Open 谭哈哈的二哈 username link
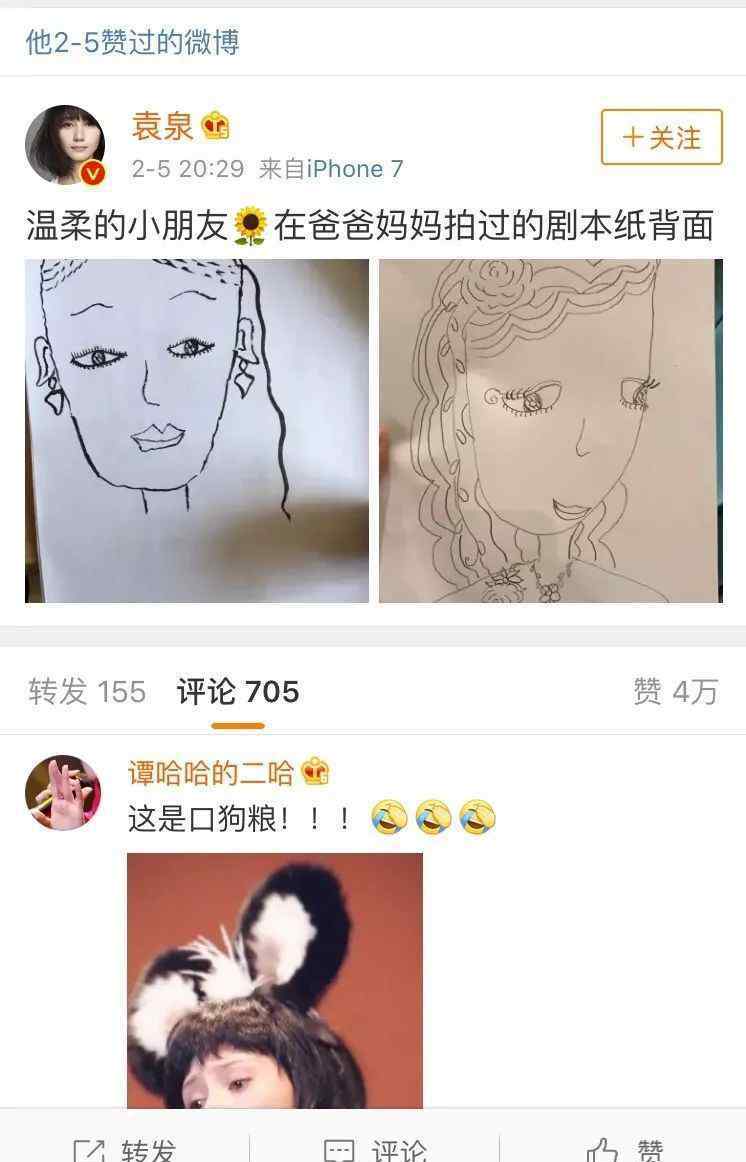Screen dimensions: 746x1162 (x=211, y=772)
